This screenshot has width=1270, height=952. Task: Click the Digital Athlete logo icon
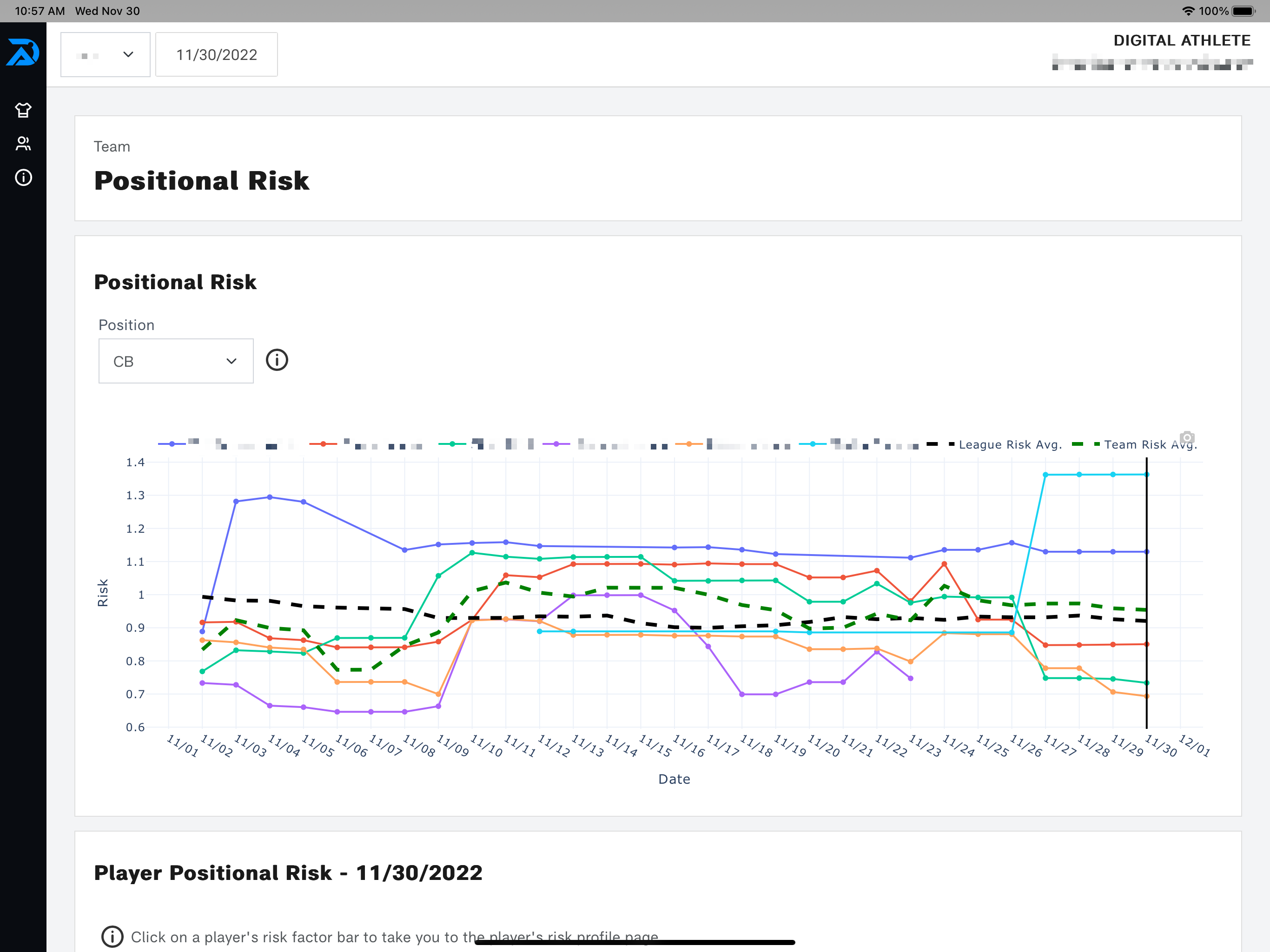click(x=23, y=52)
